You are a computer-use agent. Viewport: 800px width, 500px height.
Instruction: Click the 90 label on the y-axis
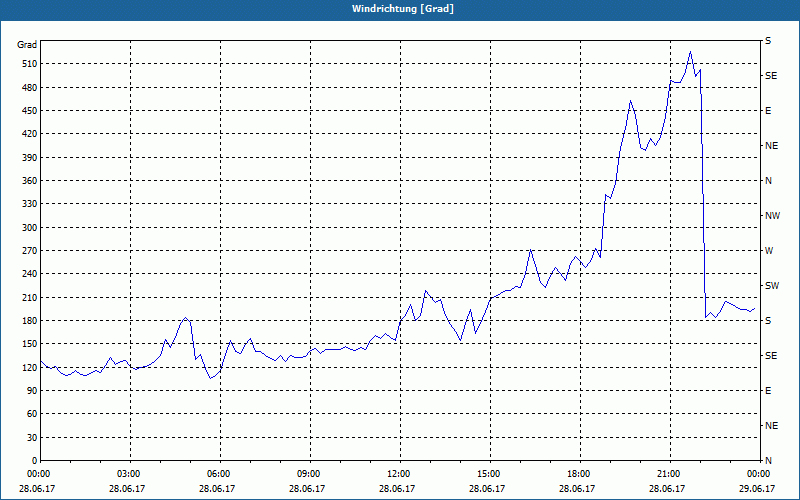(30, 391)
